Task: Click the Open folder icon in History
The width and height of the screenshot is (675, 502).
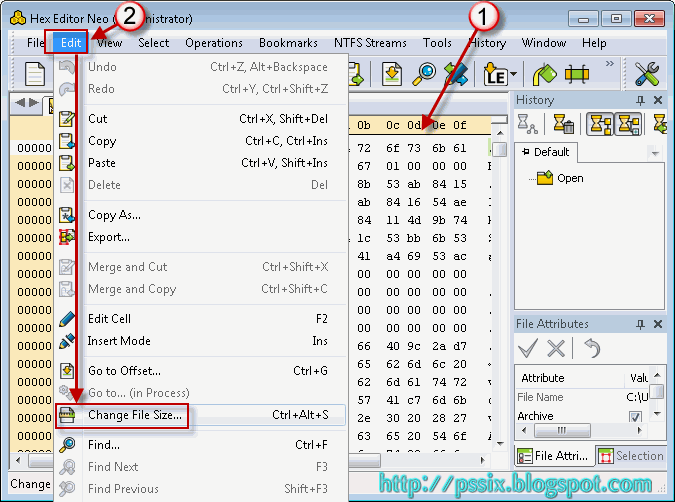Action: tap(545, 178)
